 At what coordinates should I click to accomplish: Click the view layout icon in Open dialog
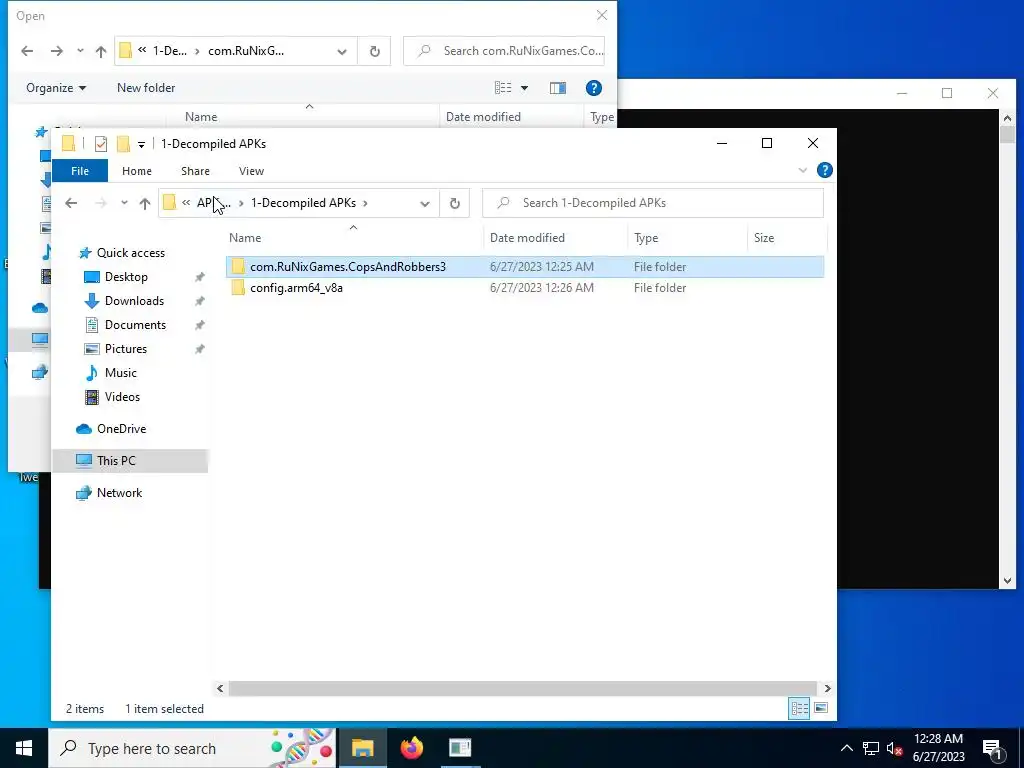pyautogui.click(x=503, y=88)
